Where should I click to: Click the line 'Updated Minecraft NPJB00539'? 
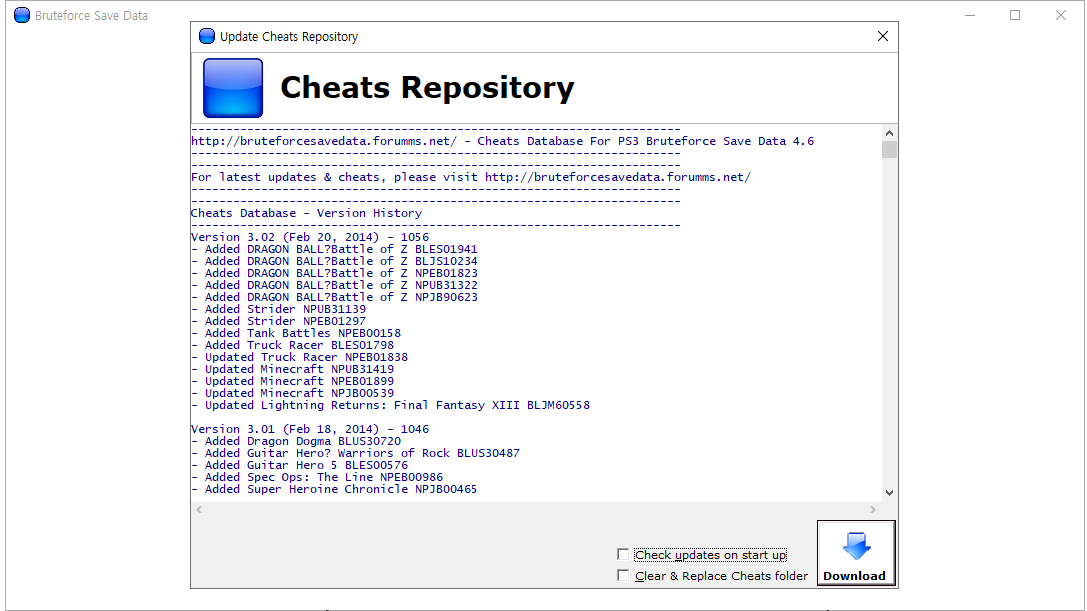[293, 393]
